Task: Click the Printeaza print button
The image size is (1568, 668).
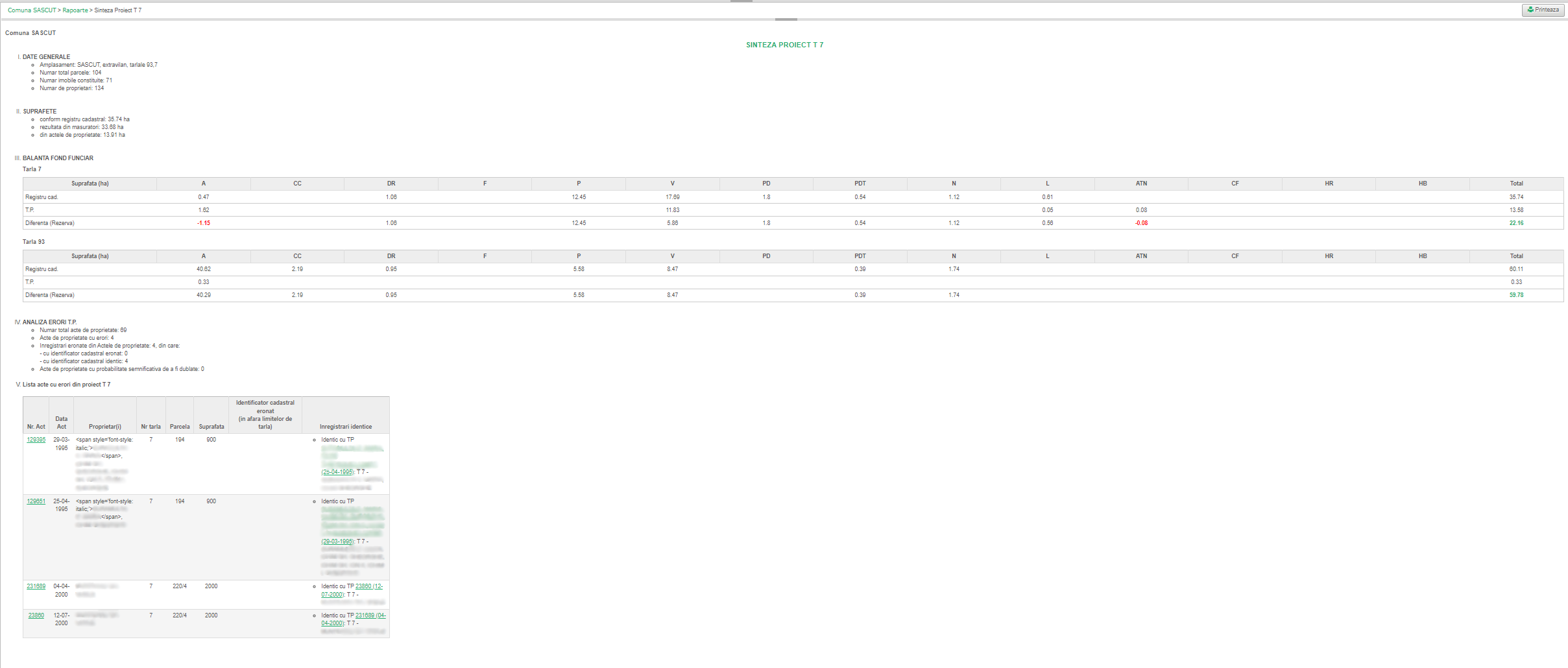Action: (1543, 10)
